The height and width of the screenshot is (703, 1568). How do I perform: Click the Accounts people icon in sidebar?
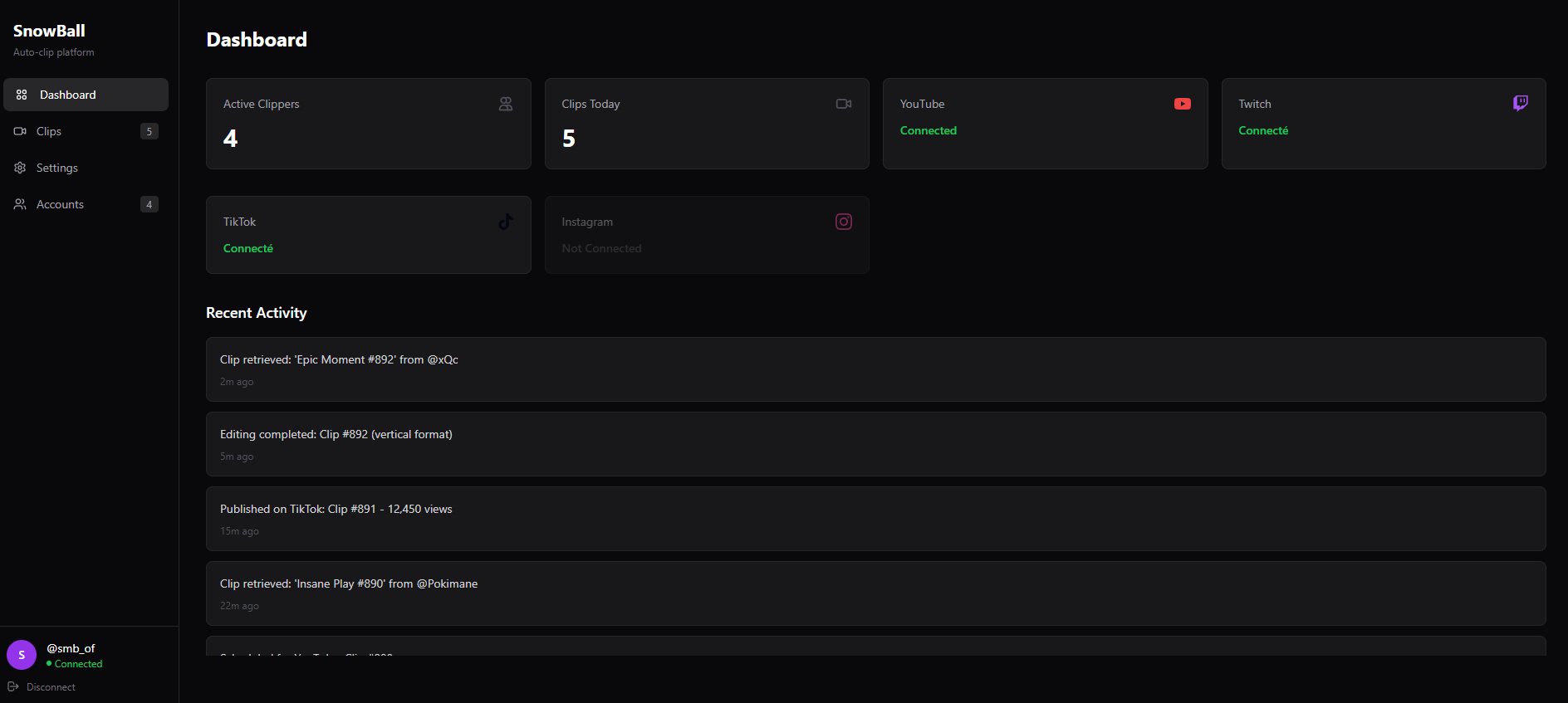click(20, 204)
